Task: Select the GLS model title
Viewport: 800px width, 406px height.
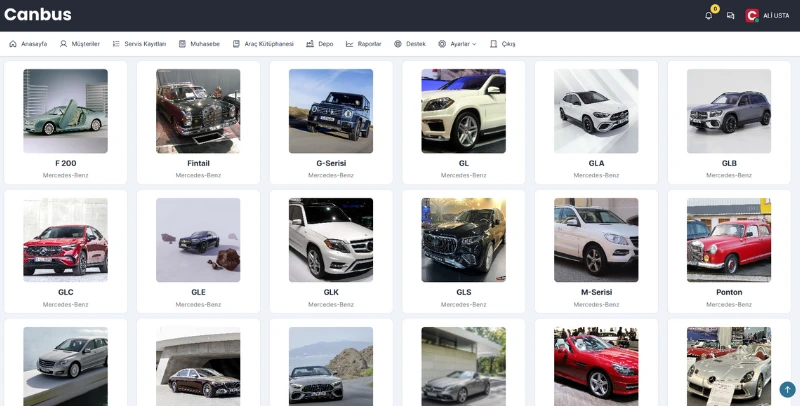Action: click(463, 292)
